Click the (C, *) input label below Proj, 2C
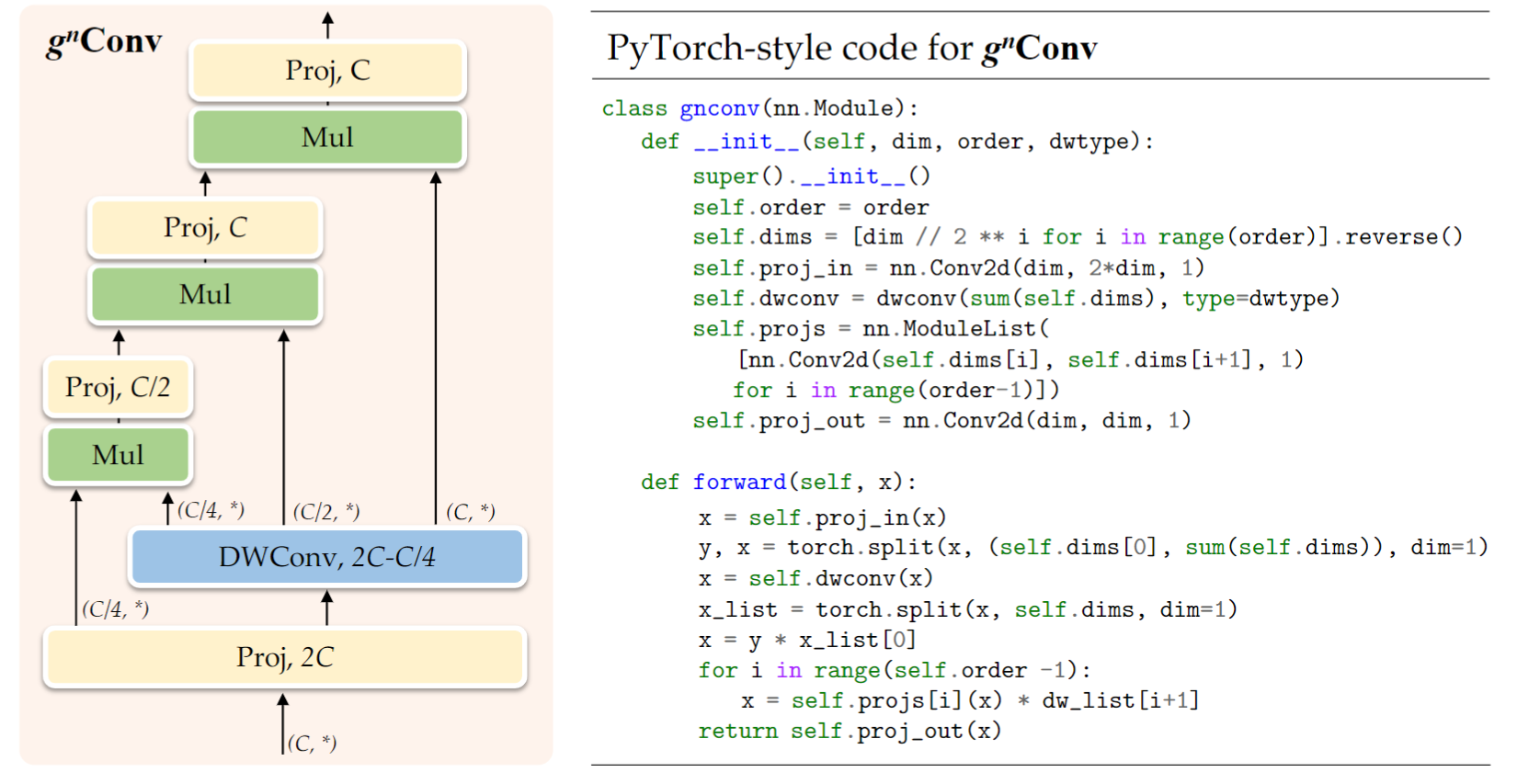1517x784 pixels. [312, 743]
